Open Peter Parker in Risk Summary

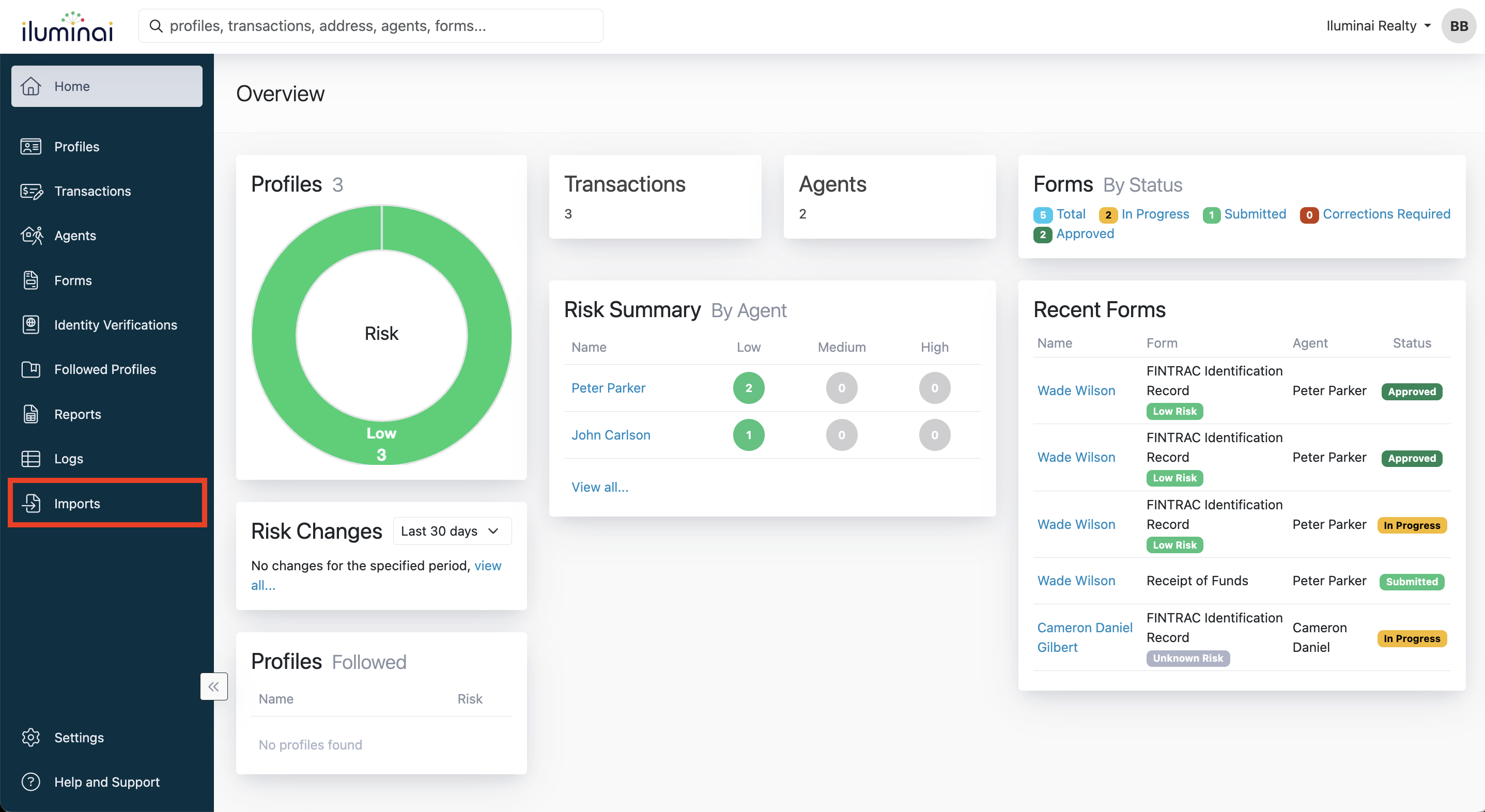[x=608, y=388]
